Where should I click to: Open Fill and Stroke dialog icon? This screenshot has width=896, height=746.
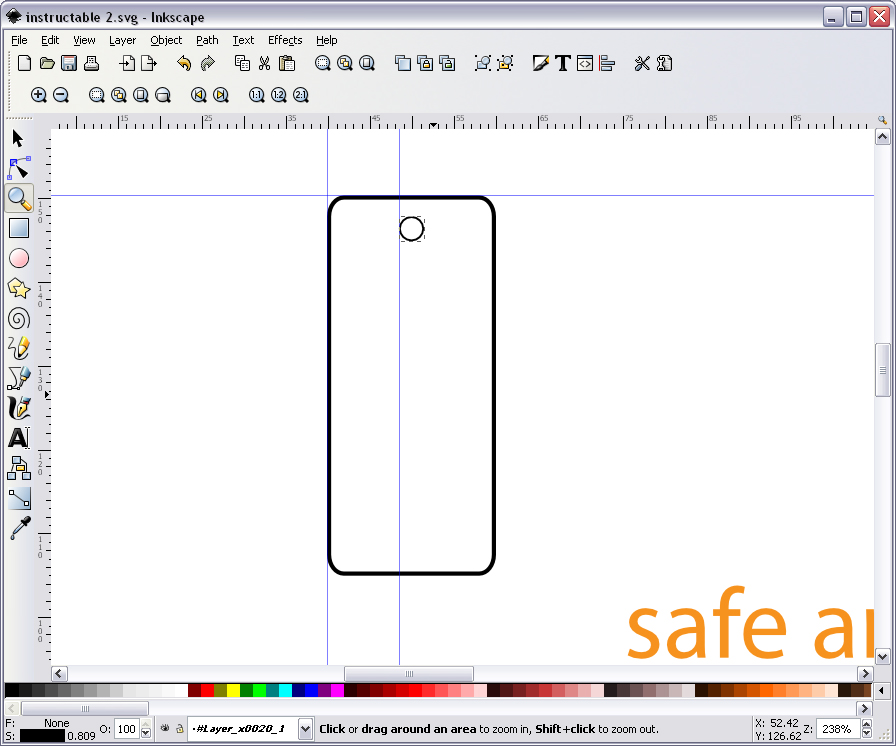tap(540, 63)
